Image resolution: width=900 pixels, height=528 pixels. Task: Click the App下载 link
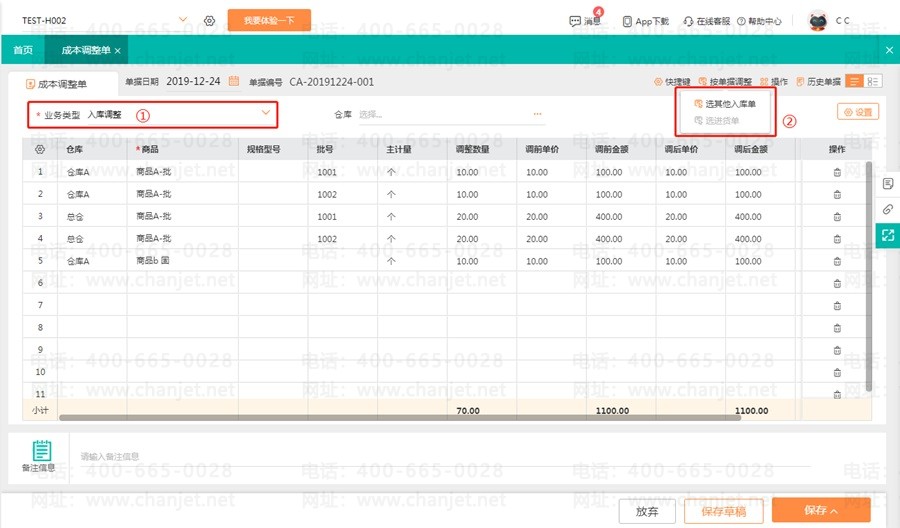click(x=646, y=21)
